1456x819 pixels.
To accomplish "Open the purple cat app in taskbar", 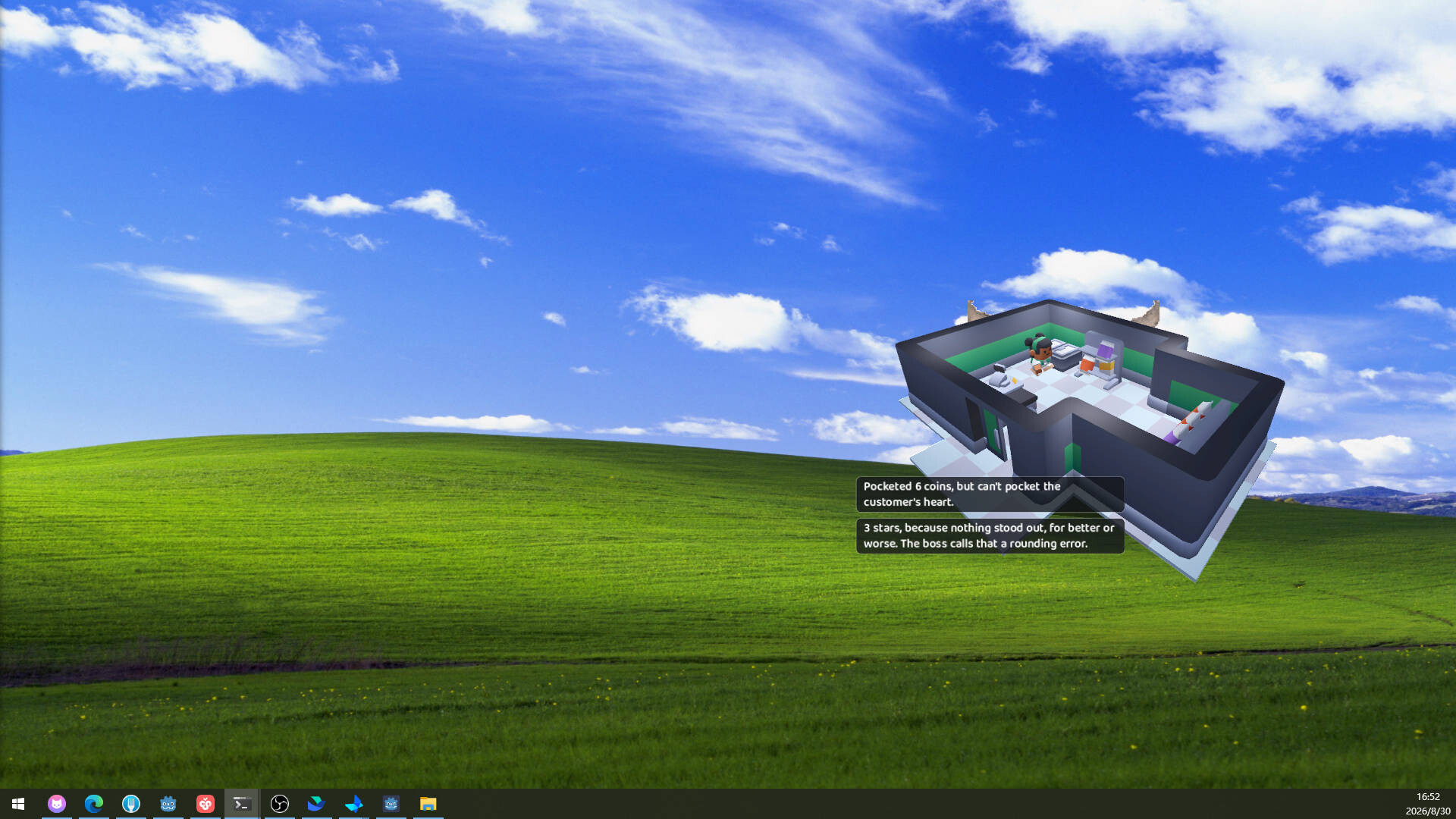I will 57,804.
